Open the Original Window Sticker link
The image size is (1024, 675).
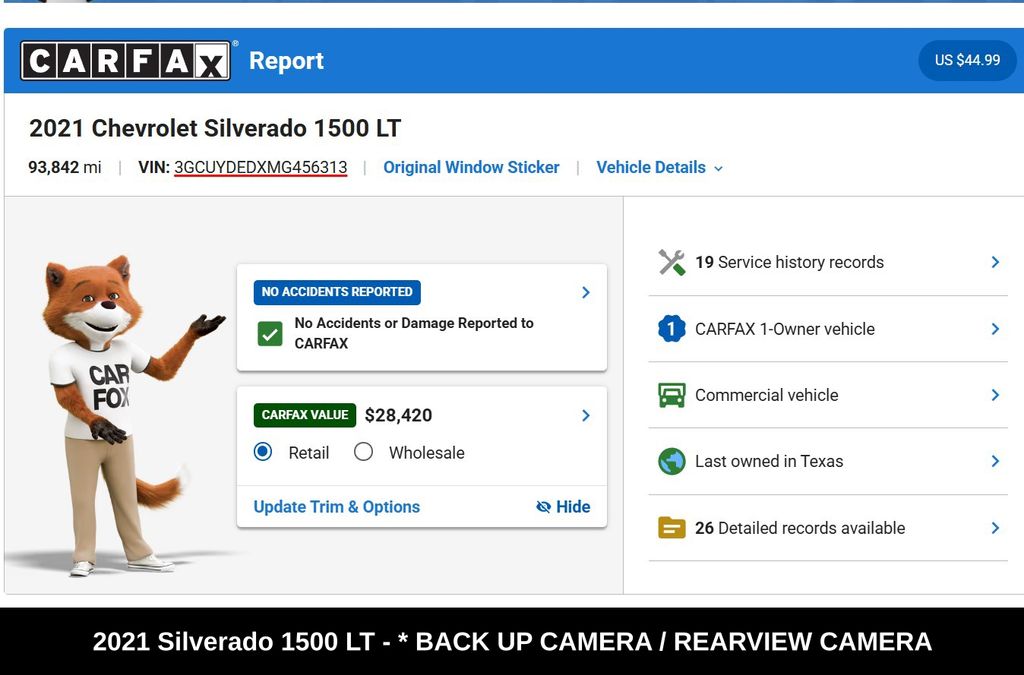(471, 168)
